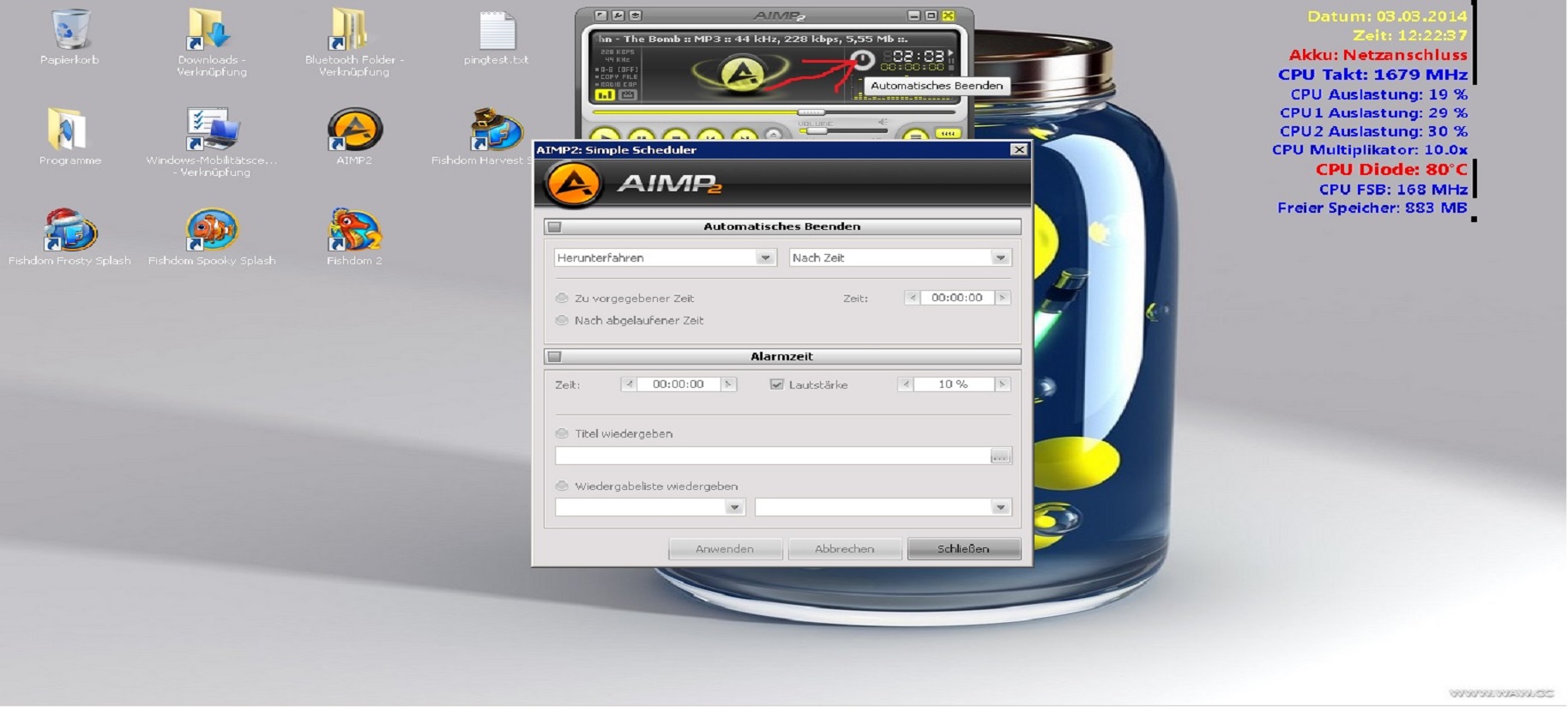The width and height of the screenshot is (1568, 707).
Task: Click the AIMP2 logo in scheduler header
Action: tap(573, 183)
